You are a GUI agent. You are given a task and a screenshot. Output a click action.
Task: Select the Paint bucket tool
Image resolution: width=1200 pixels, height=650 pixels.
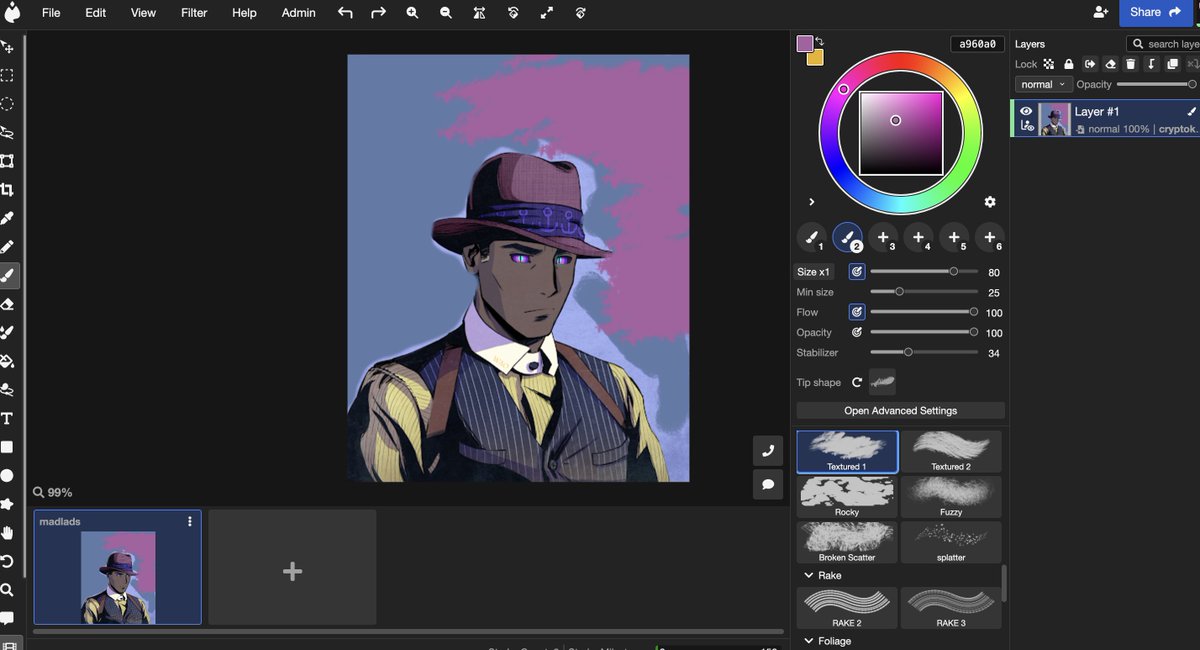(7, 361)
